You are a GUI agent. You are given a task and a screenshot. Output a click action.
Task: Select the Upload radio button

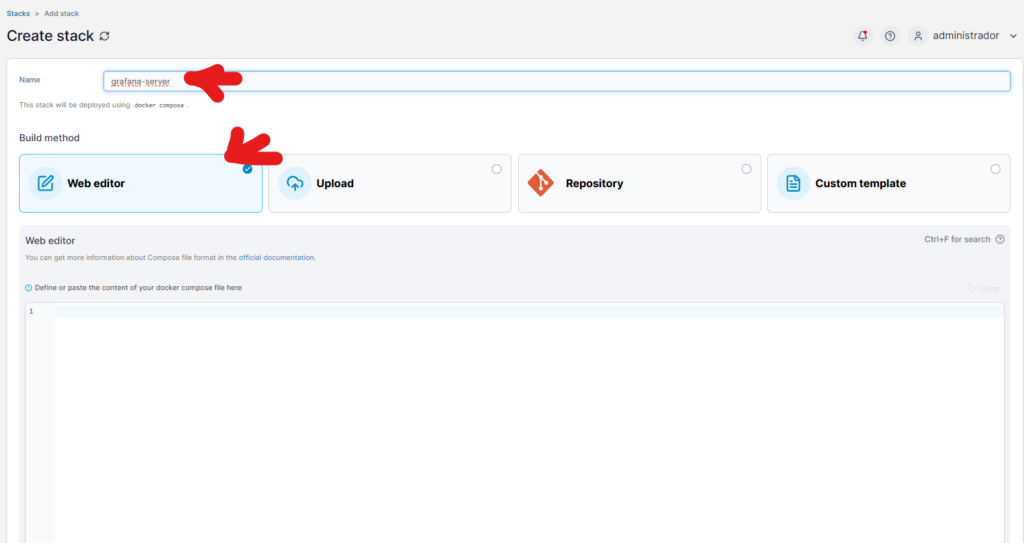(497, 169)
